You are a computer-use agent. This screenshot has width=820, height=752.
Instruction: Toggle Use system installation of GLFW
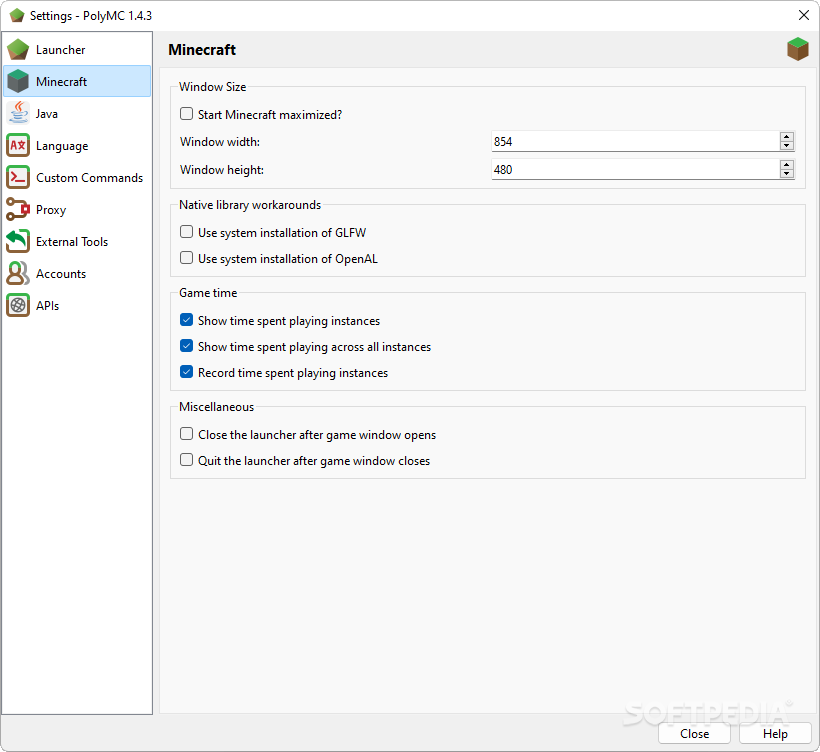186,232
